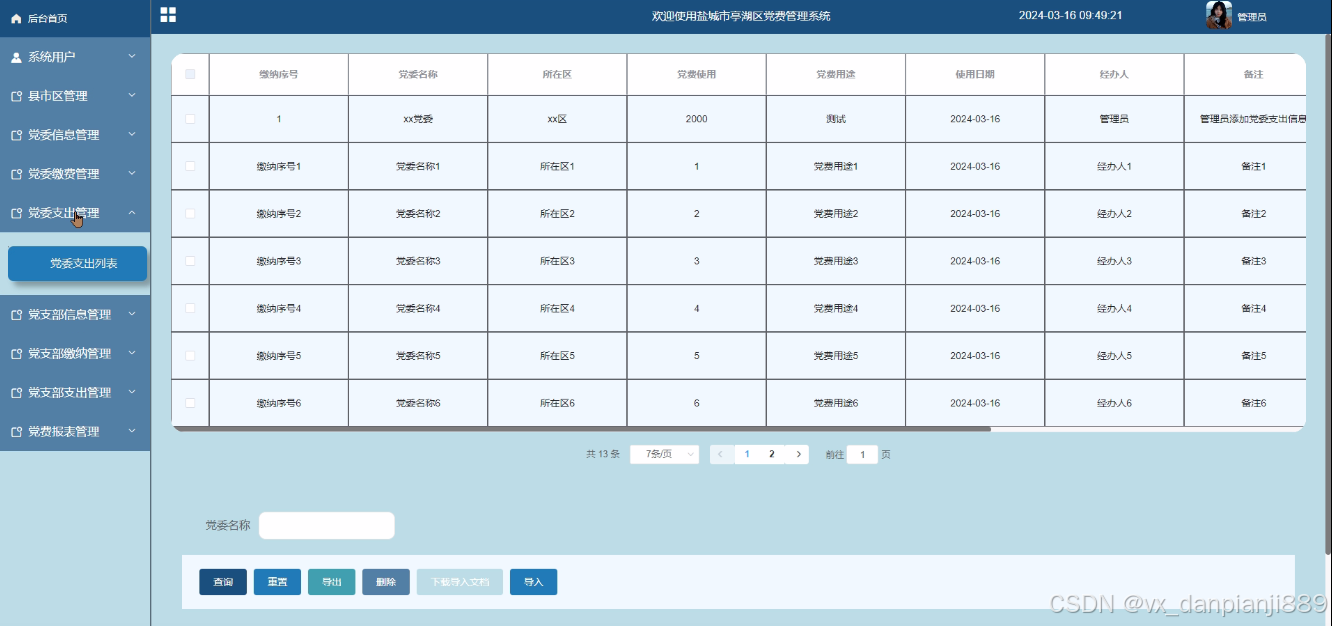
Task: Check the row for 缴纳序号1
Action: pos(190,166)
